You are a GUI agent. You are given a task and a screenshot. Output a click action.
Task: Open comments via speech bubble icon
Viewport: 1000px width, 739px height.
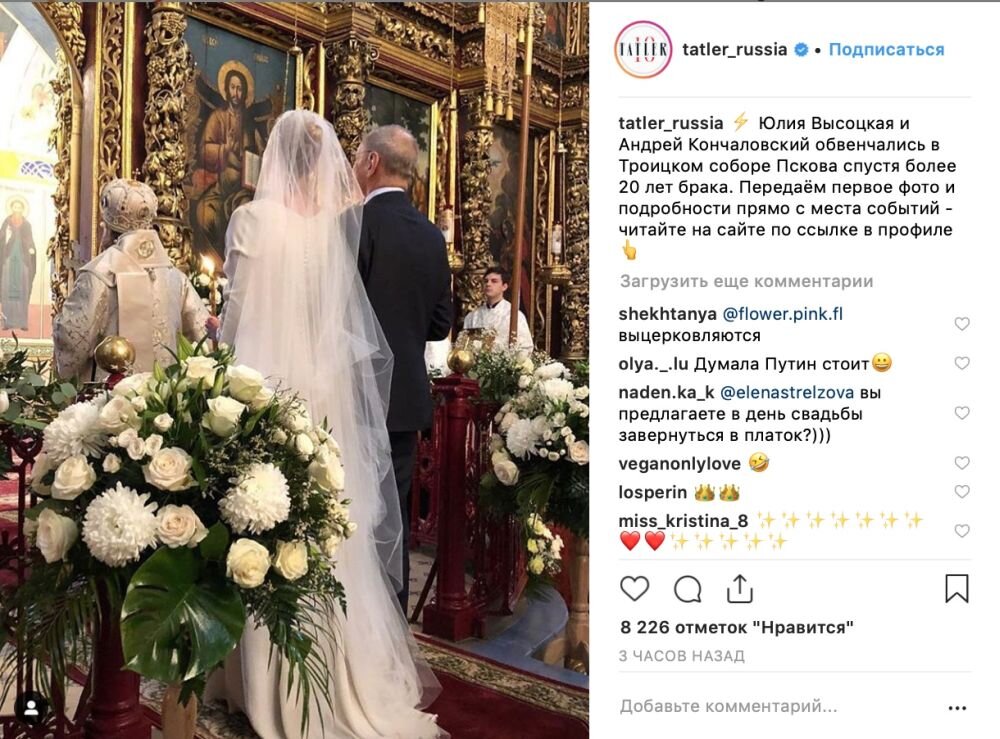pos(688,589)
